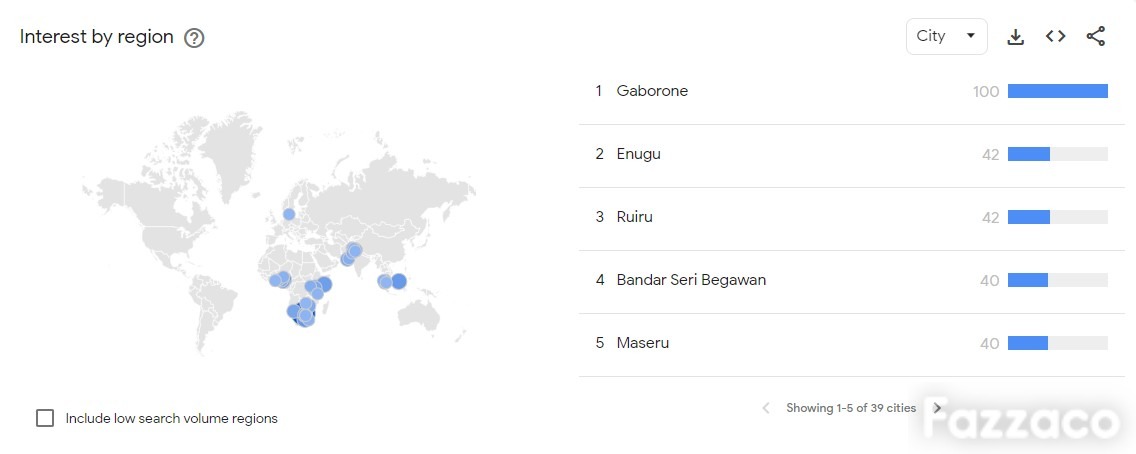Open the Ruiru row
1136x454 pixels.
tap(851, 217)
